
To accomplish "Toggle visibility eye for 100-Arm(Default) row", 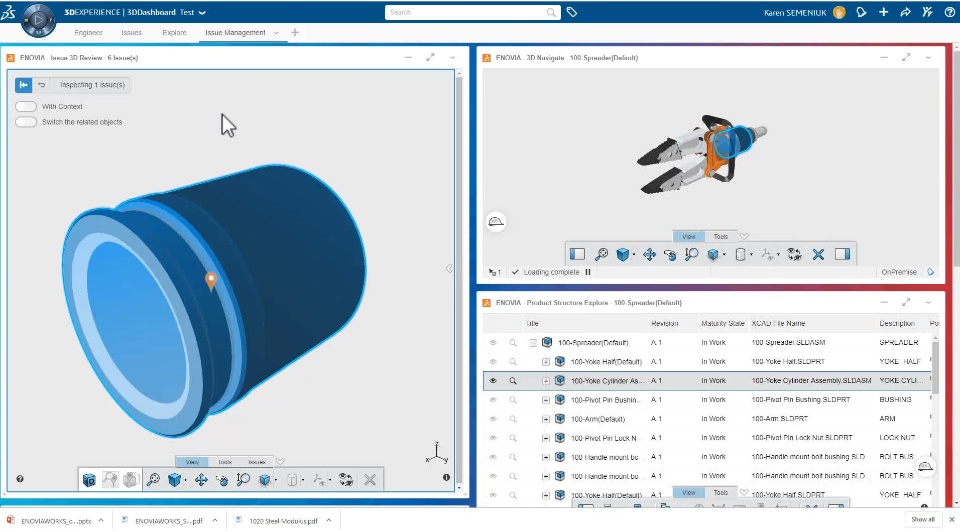I will (493, 419).
